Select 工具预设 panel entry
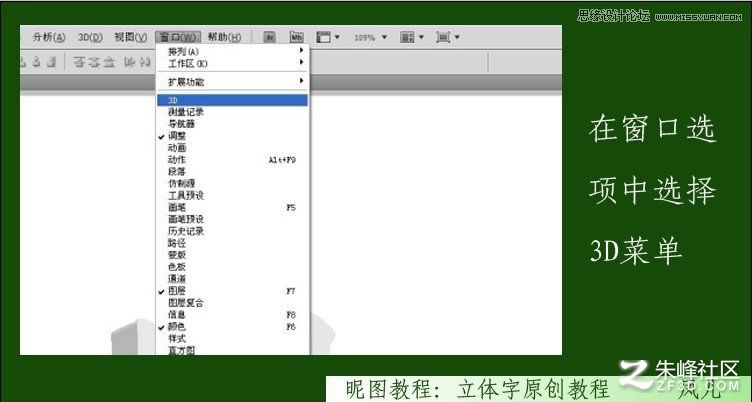 coord(233,196)
